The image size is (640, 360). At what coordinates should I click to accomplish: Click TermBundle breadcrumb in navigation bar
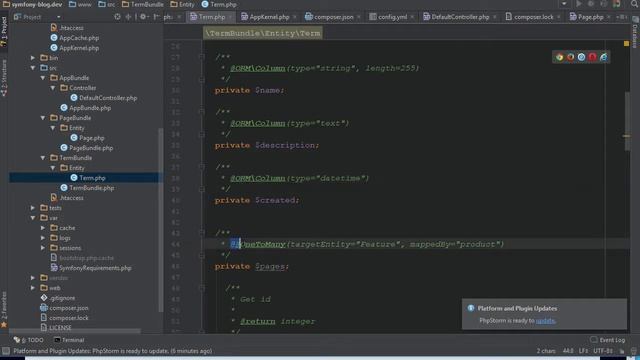click(143, 4)
